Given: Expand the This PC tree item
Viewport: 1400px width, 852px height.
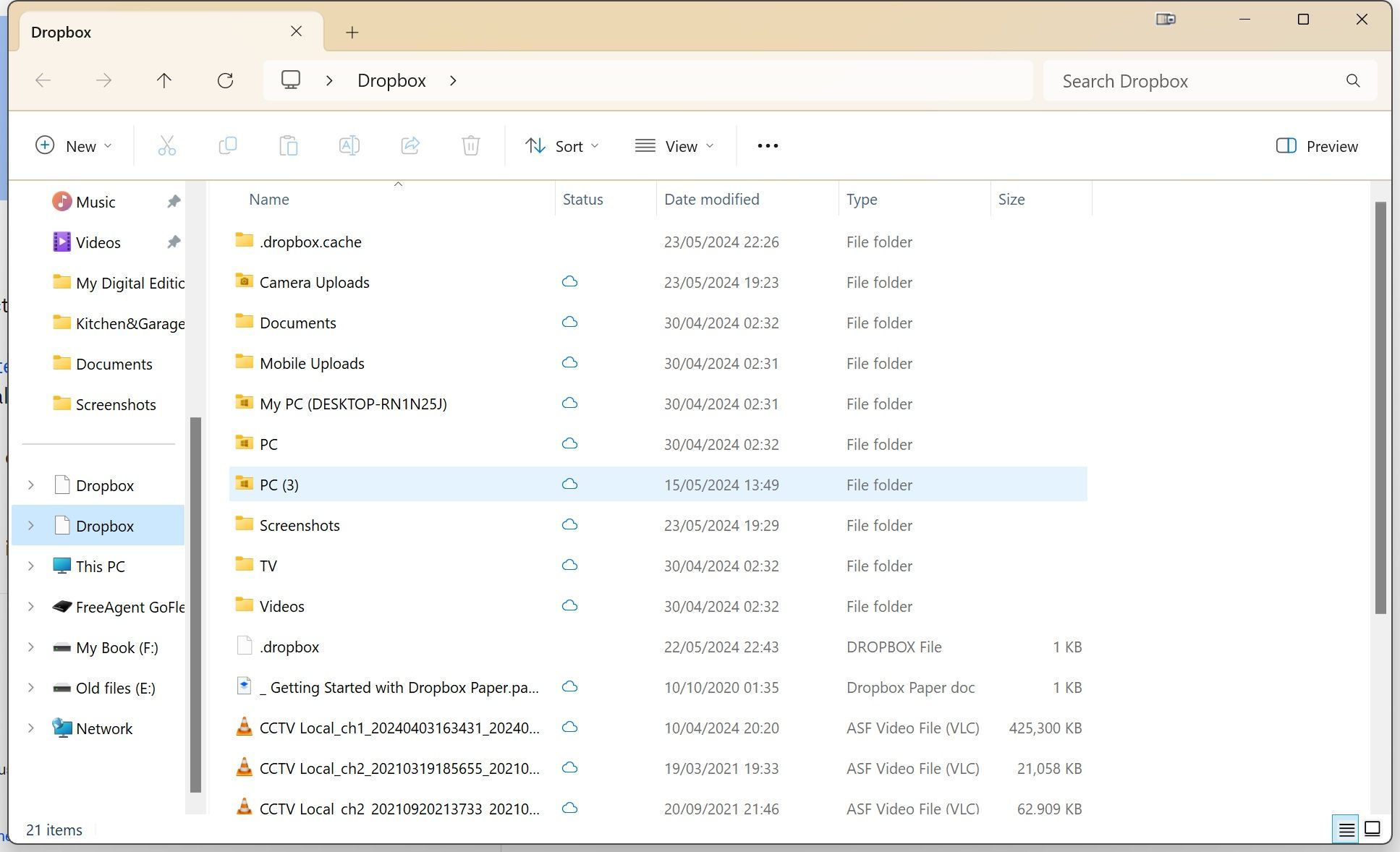Looking at the screenshot, I should (29, 566).
